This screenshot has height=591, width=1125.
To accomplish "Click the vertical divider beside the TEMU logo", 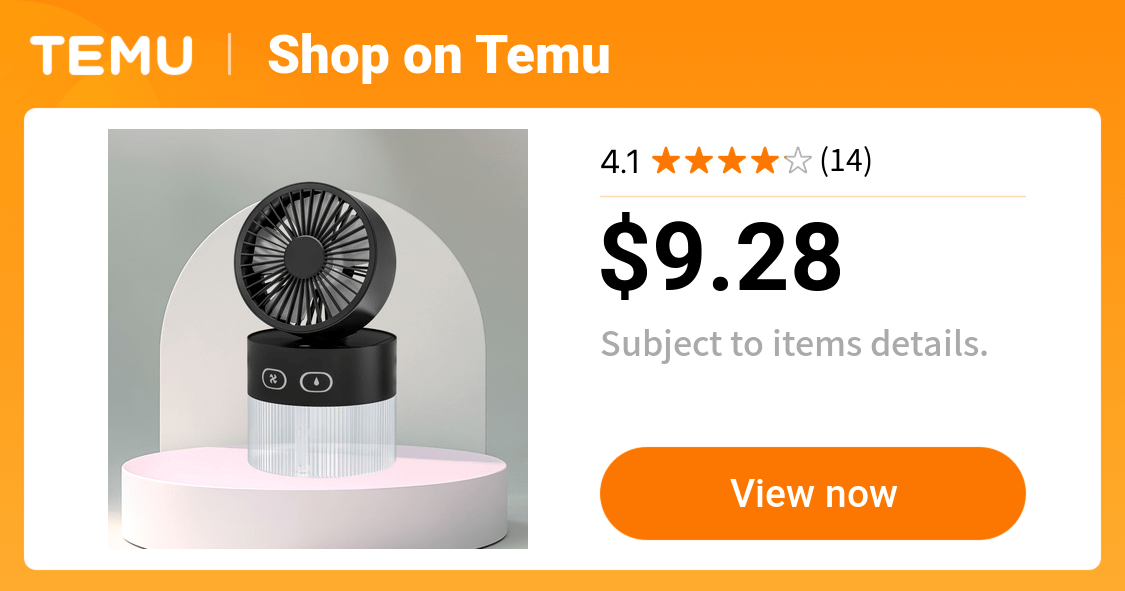I will [230, 55].
